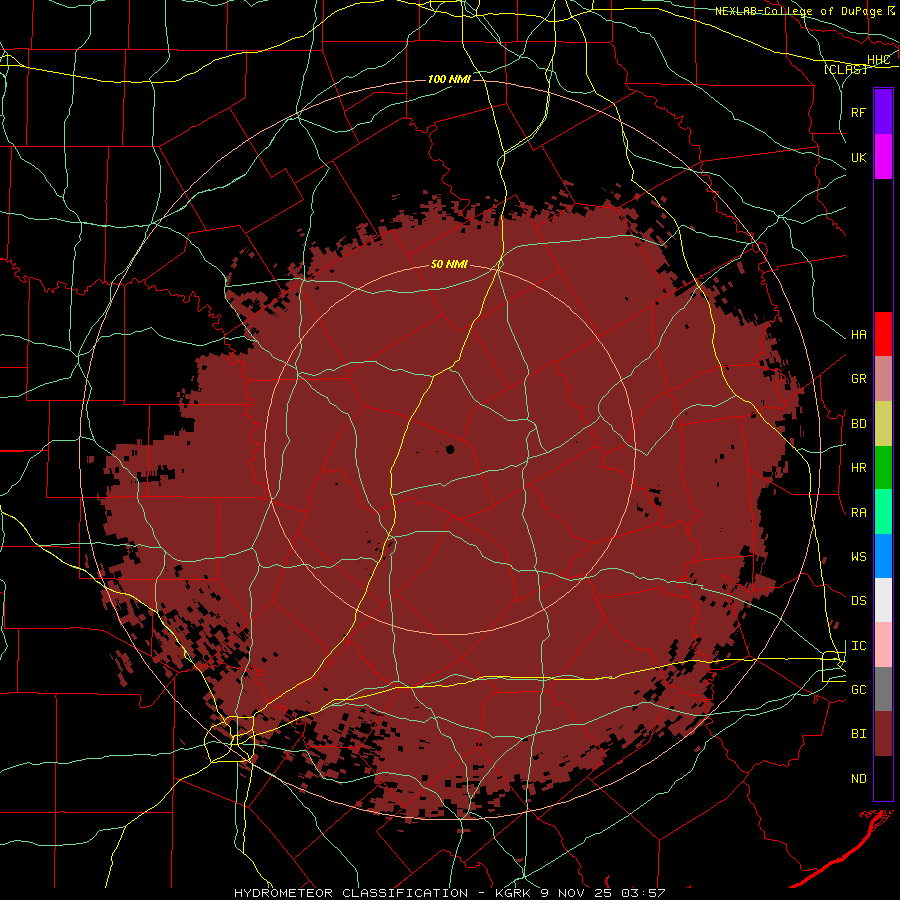The width and height of the screenshot is (900, 900).
Task: Click the red HA legend color
Action: (x=883, y=334)
